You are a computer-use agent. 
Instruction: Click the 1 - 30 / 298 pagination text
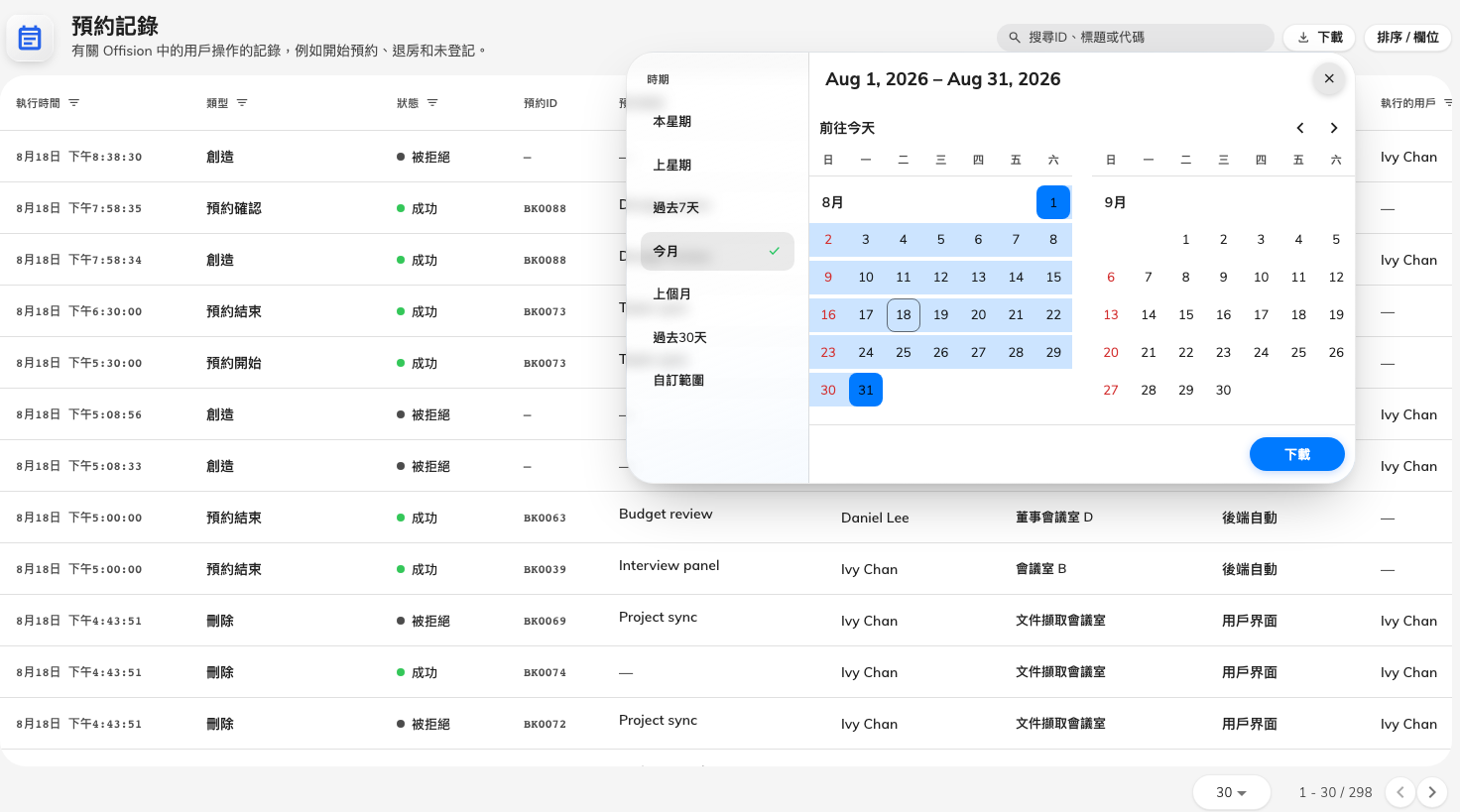[x=1335, y=792]
